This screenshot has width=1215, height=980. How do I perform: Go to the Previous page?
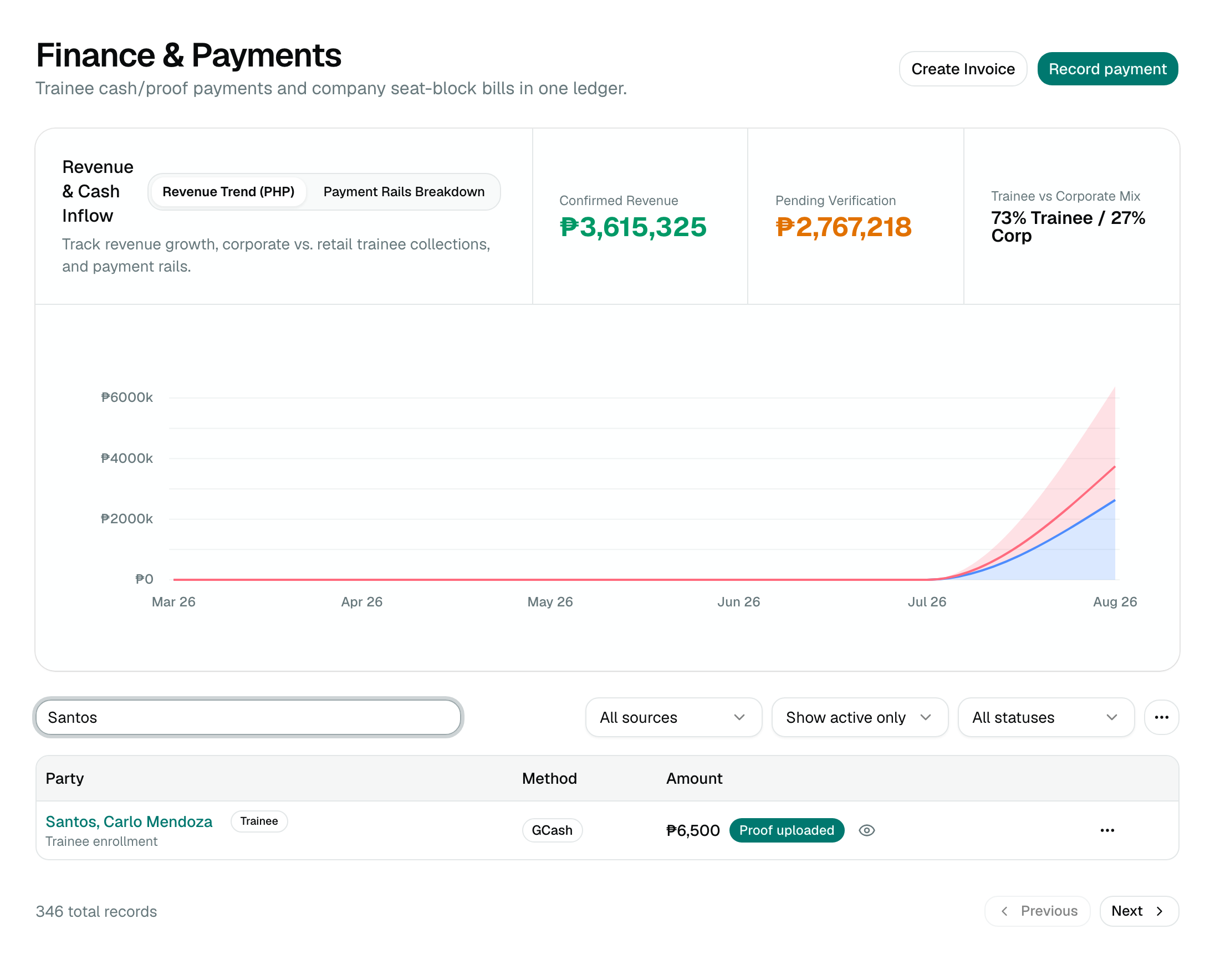[1037, 911]
